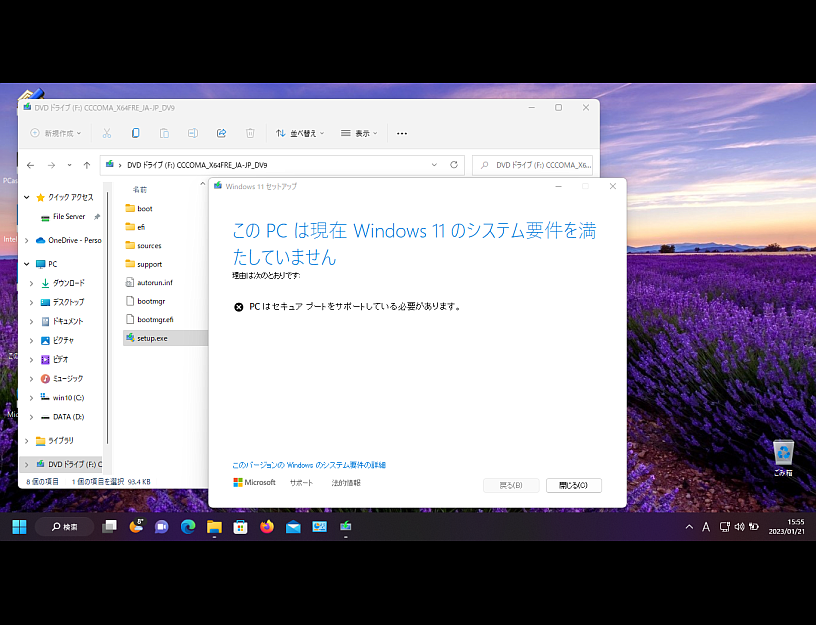
Task: Show hidden system tray icons
Action: click(x=689, y=527)
